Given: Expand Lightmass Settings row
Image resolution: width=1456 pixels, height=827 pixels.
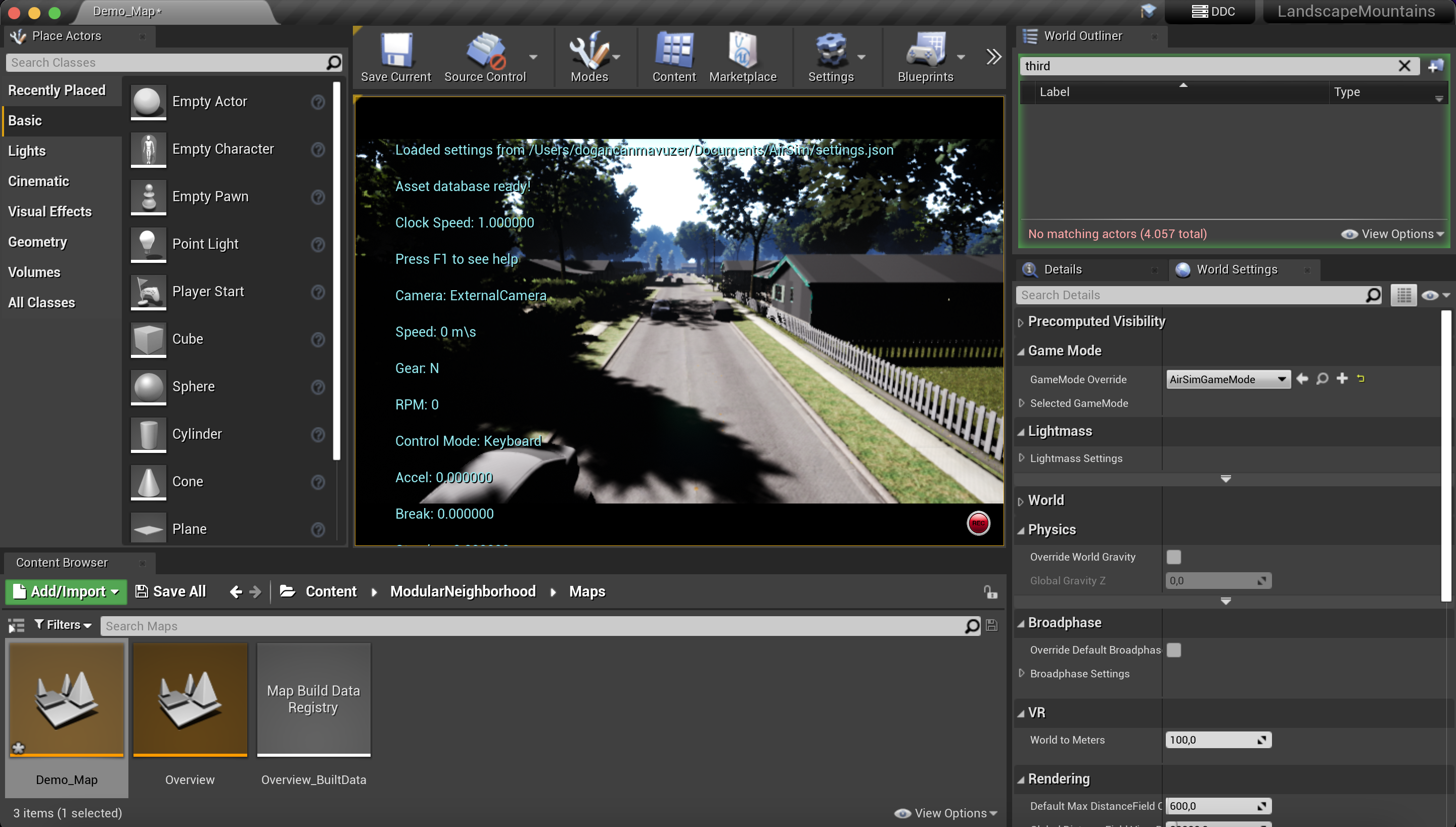Looking at the screenshot, I should point(1022,458).
